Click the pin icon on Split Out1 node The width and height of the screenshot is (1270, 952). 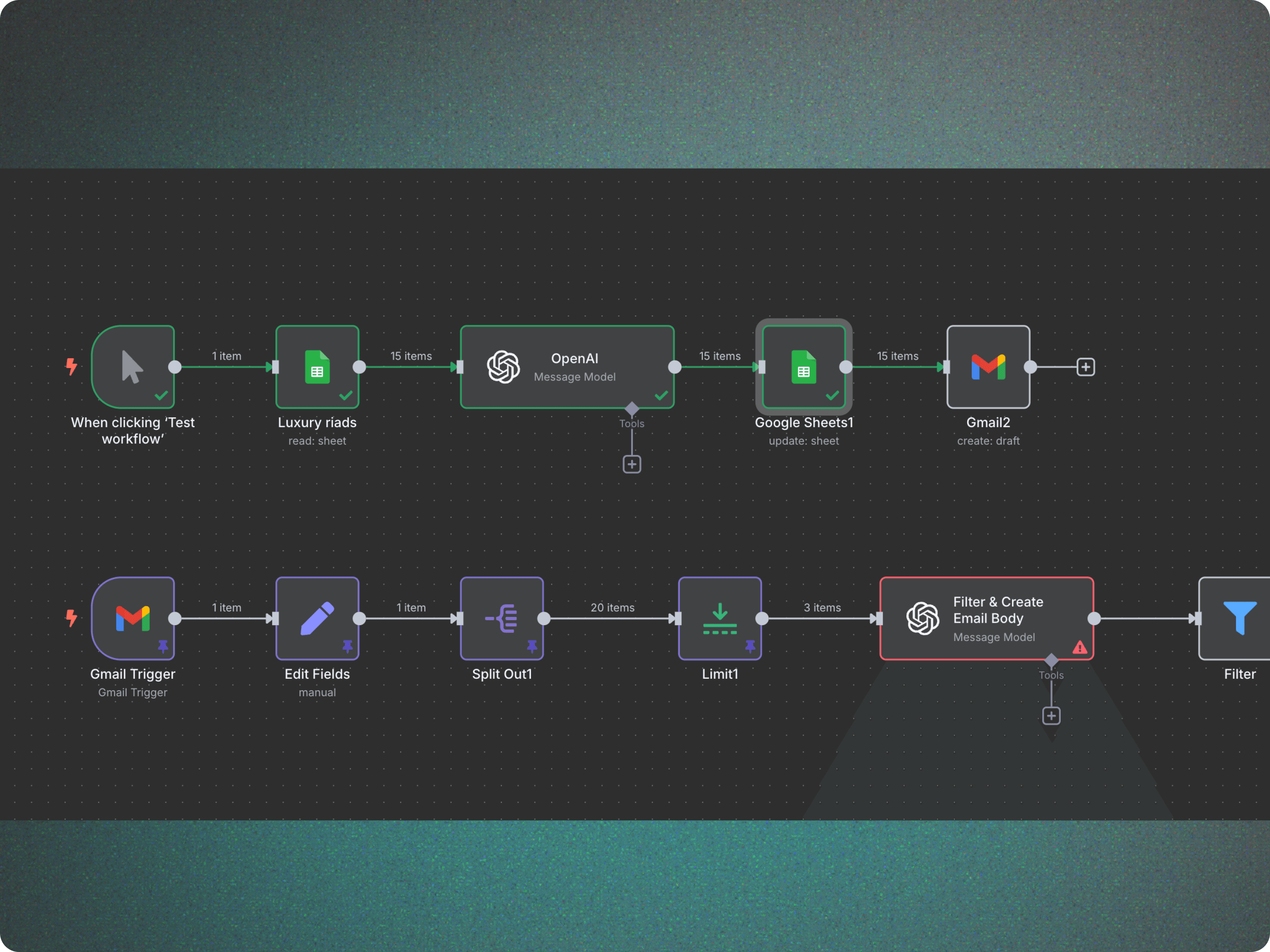(532, 647)
